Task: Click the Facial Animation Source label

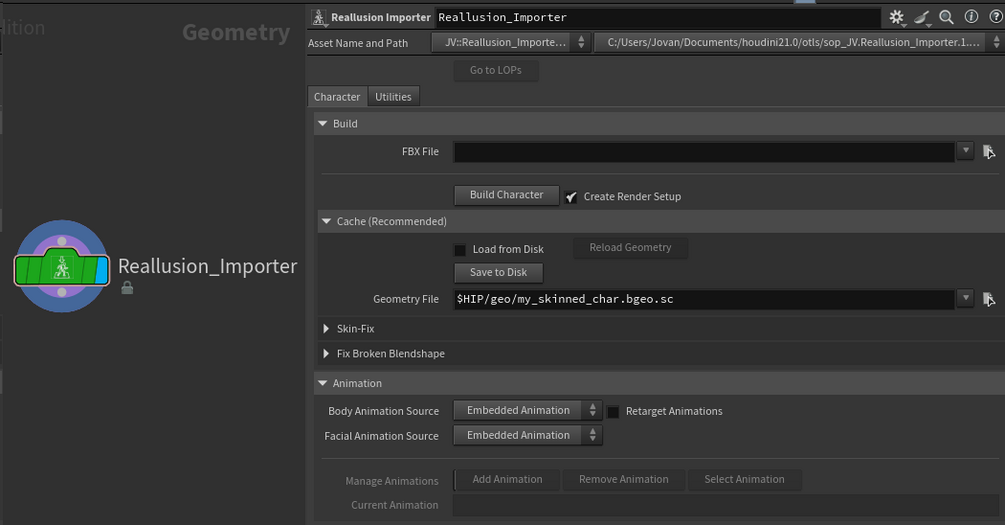Action: [x=381, y=436]
